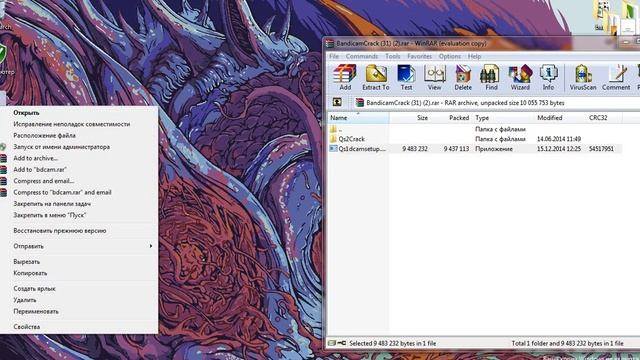Click the 15.12.2014 12:25 modified cell
The width and height of the screenshot is (640, 360).
click(x=559, y=149)
